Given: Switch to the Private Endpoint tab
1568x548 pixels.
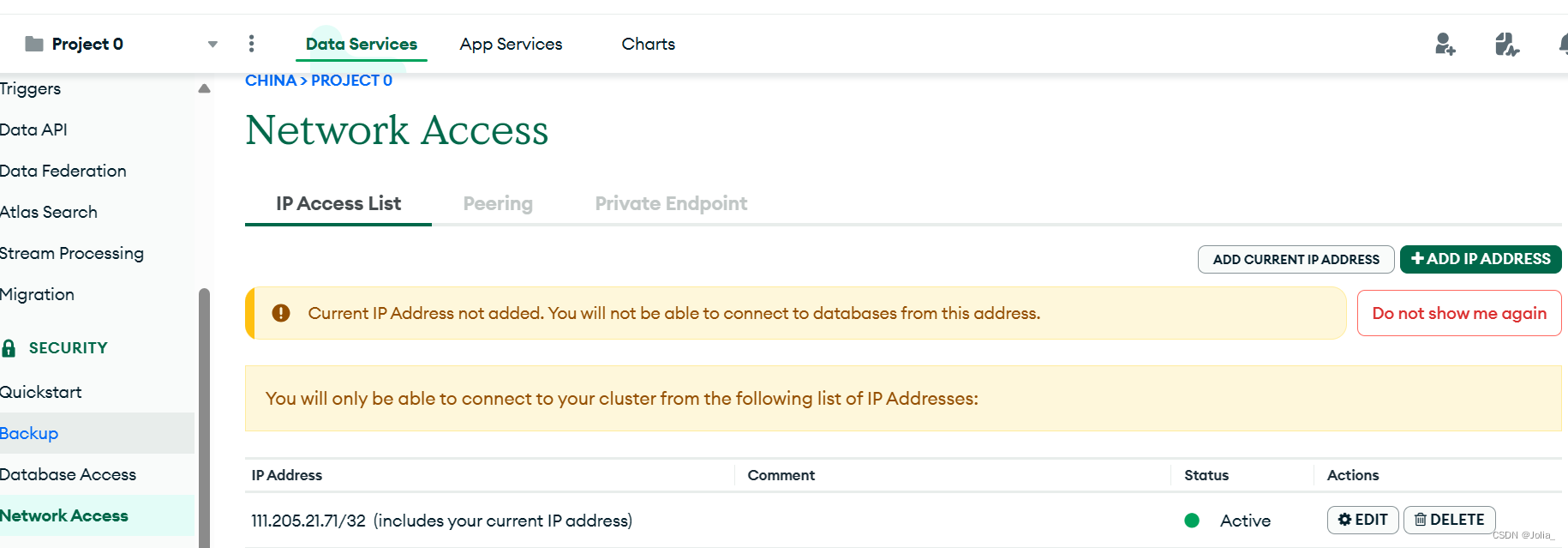Looking at the screenshot, I should coord(671,203).
